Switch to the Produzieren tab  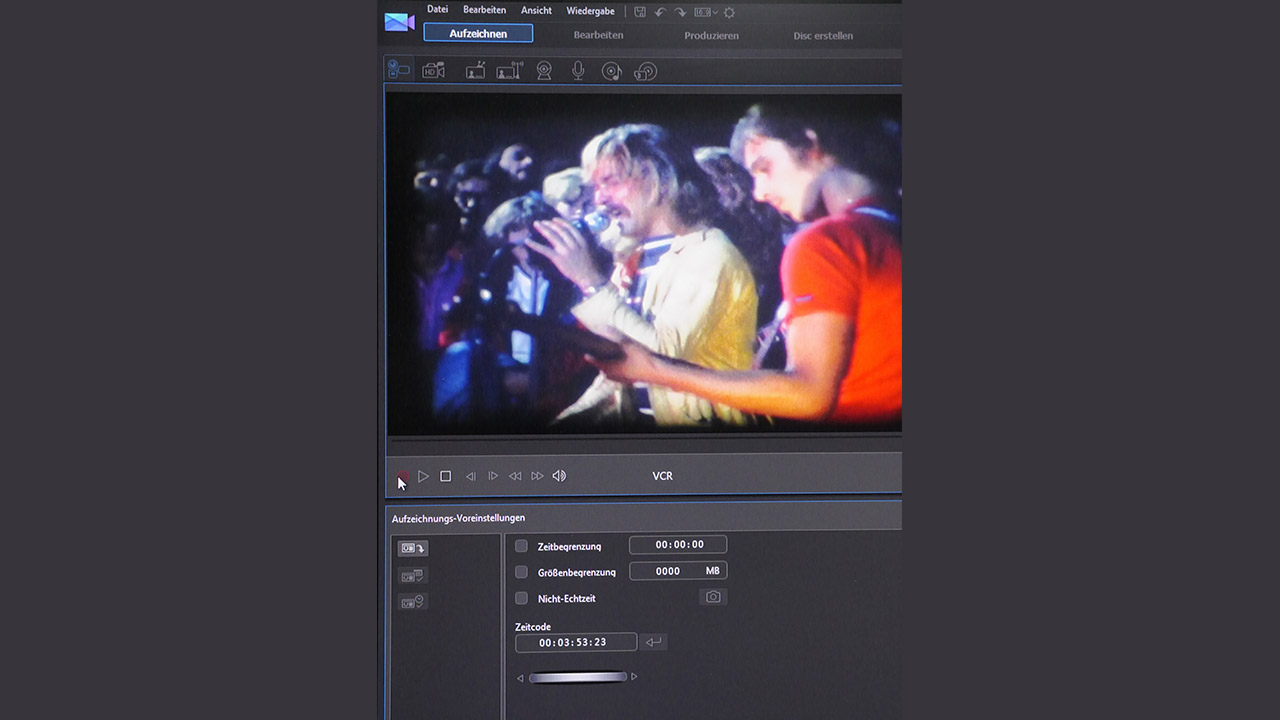711,35
